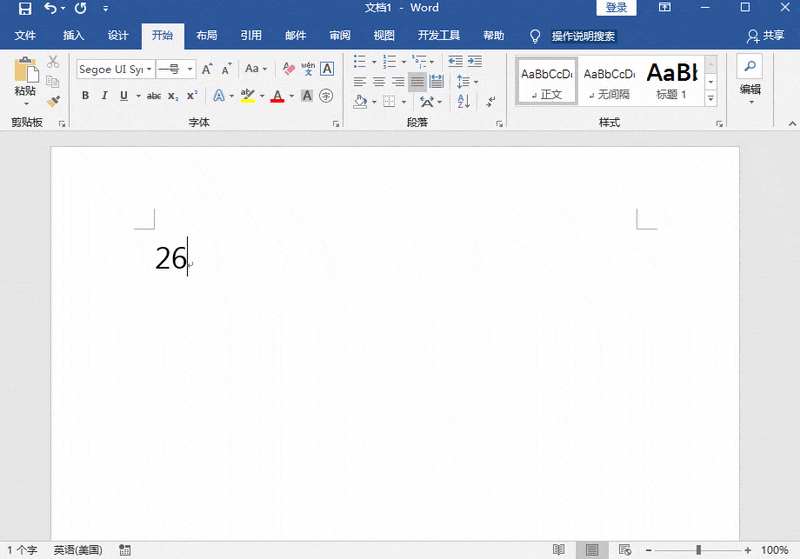Apply strikethrough with the abc button

154,96
